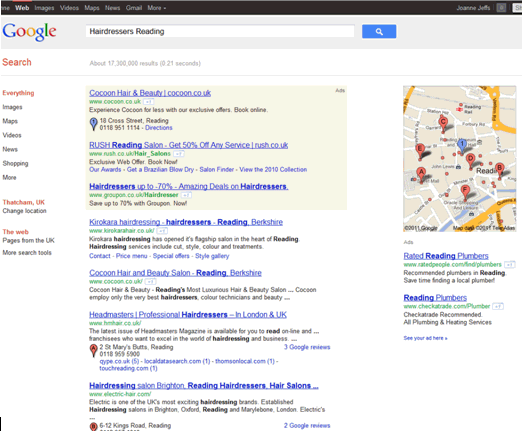Open RUSH Reading Salon ad title
This screenshot has height=433, width=522.
pyautogui.click(x=189, y=145)
